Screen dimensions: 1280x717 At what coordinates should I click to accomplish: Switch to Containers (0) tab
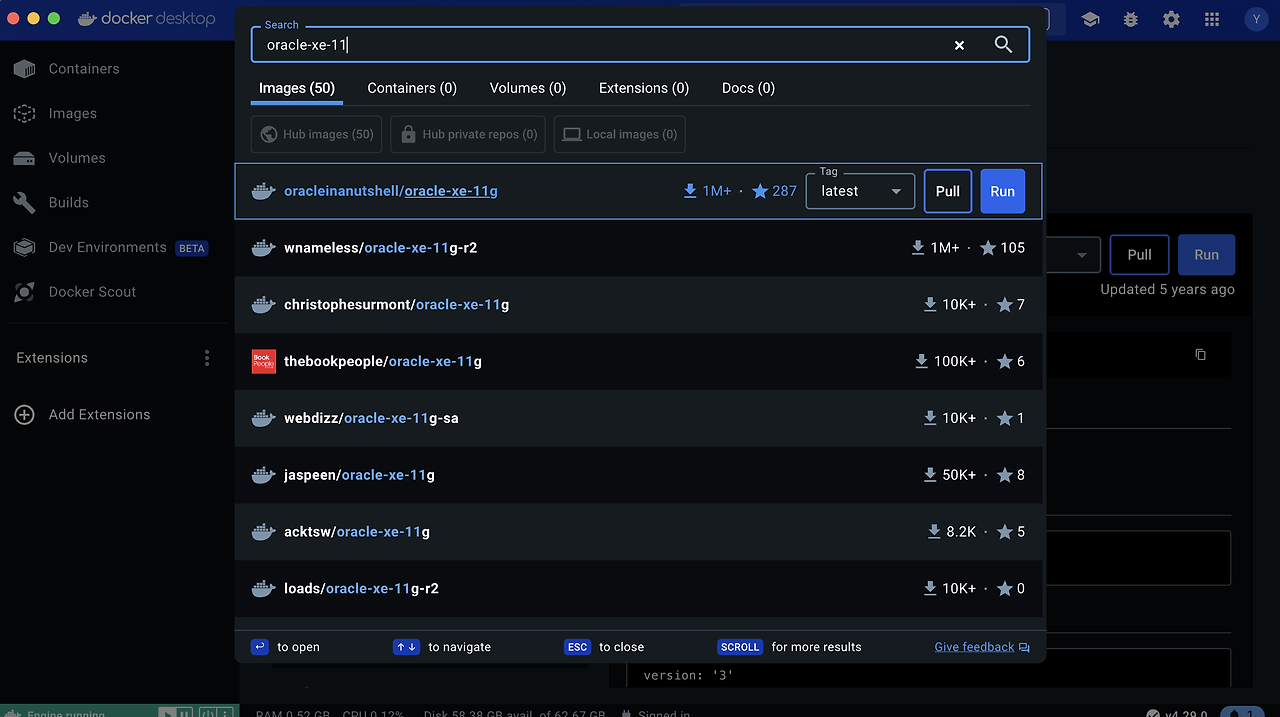[412, 88]
